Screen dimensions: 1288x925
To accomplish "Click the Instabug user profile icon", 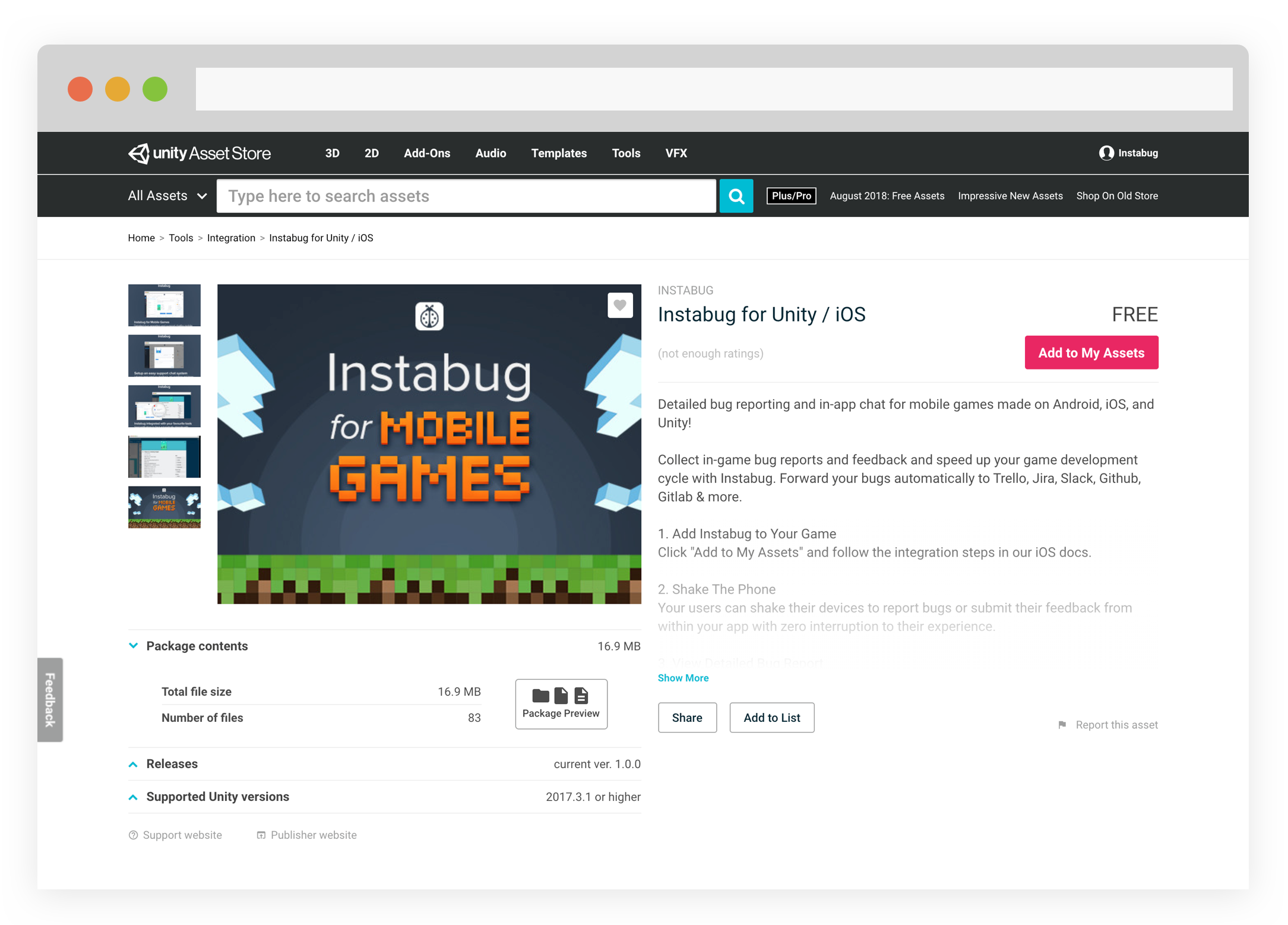I will [x=1106, y=153].
